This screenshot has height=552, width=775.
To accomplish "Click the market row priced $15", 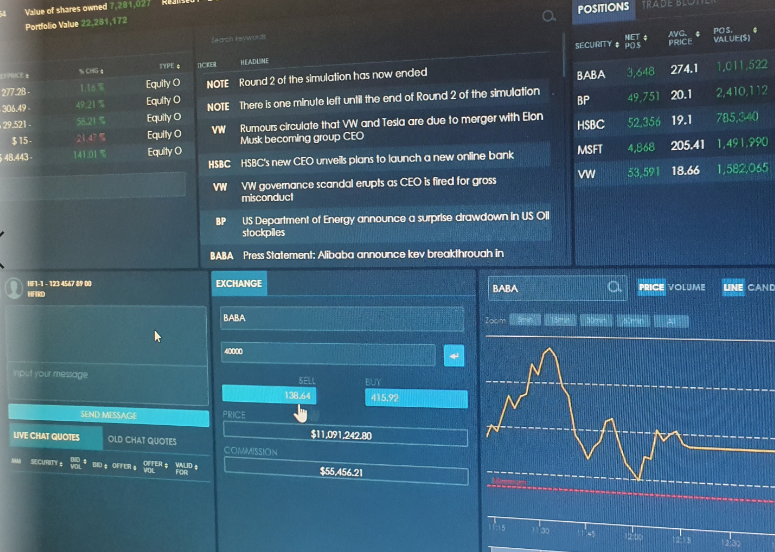I will [x=92, y=138].
